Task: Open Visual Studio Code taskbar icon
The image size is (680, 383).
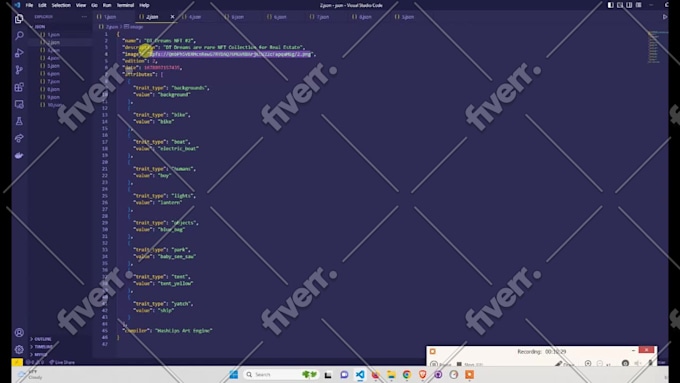Action: point(360,374)
